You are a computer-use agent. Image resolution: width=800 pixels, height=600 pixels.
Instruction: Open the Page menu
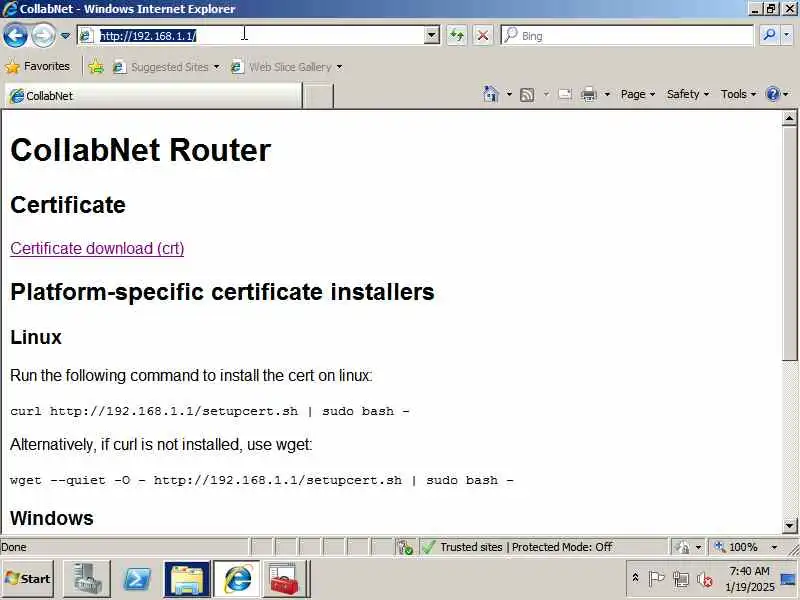(638, 94)
